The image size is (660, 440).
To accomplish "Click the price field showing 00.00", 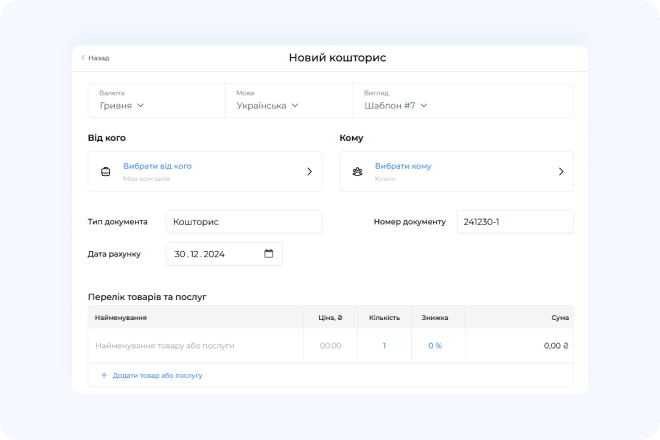I will pos(330,345).
